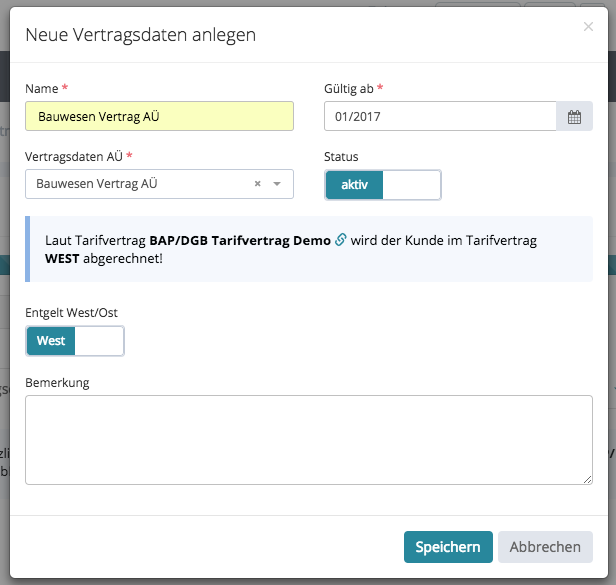Open the Bauwesen Vertrag AÜ select box

(140, 184)
